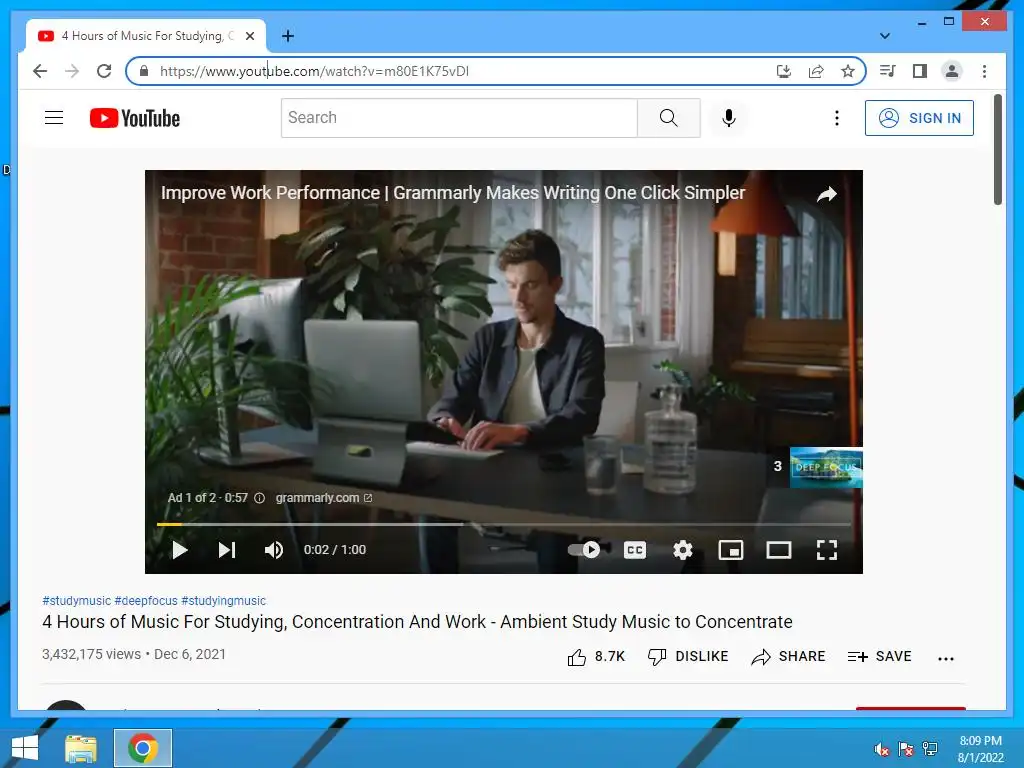1024x768 pixels.
Task: Open YouTube settings three-dot menu
Action: pos(837,118)
